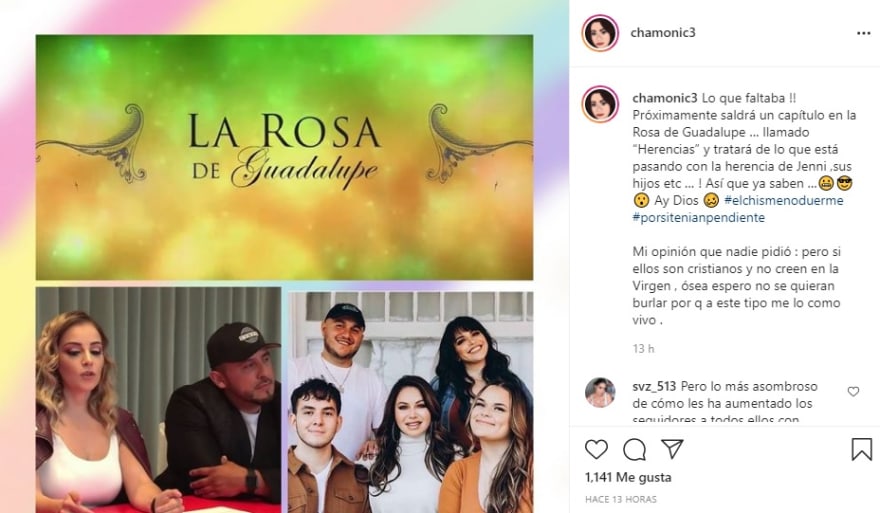Save post with bookmark icon

(x=861, y=449)
